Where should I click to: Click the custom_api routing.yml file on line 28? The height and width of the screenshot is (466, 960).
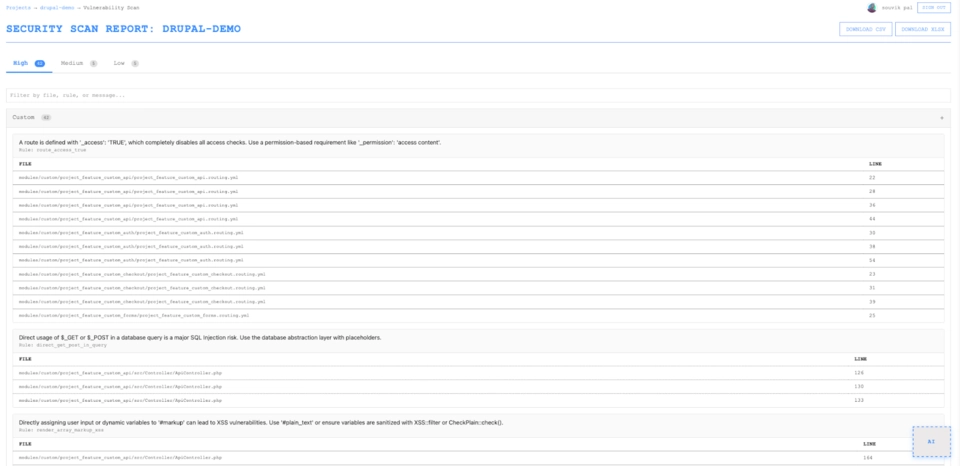pyautogui.click(x=129, y=192)
